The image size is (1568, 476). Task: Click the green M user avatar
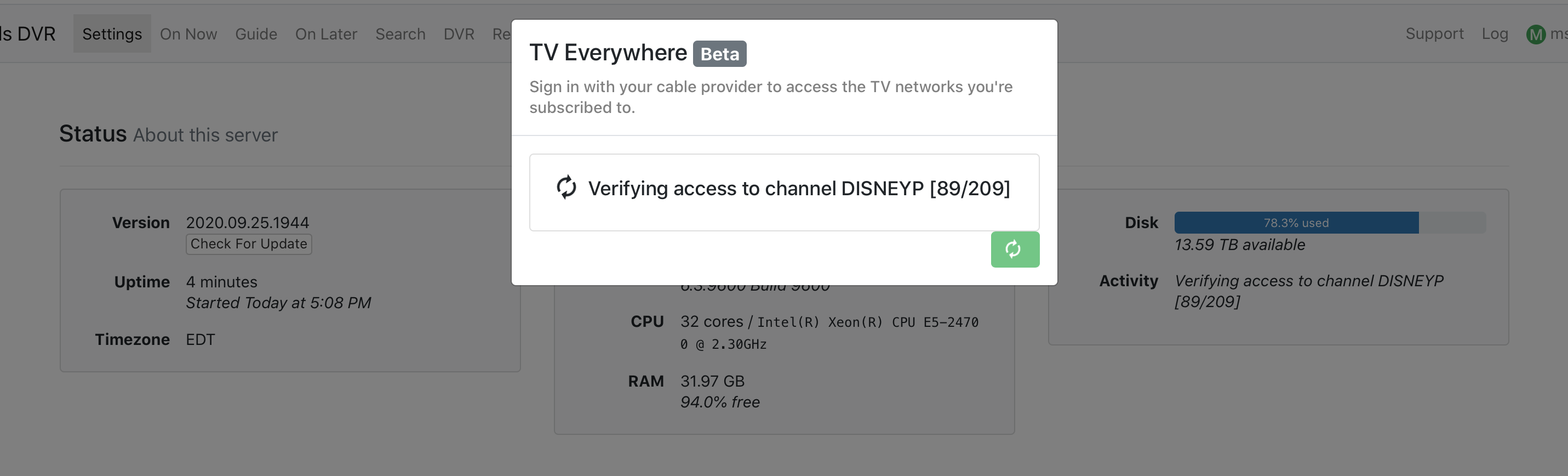[1535, 34]
